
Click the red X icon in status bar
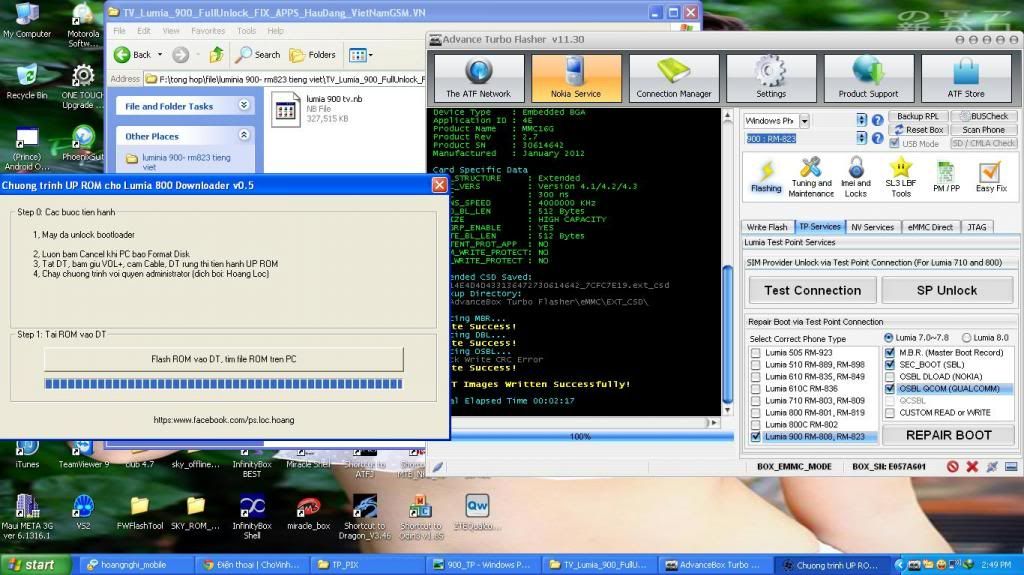tap(972, 466)
